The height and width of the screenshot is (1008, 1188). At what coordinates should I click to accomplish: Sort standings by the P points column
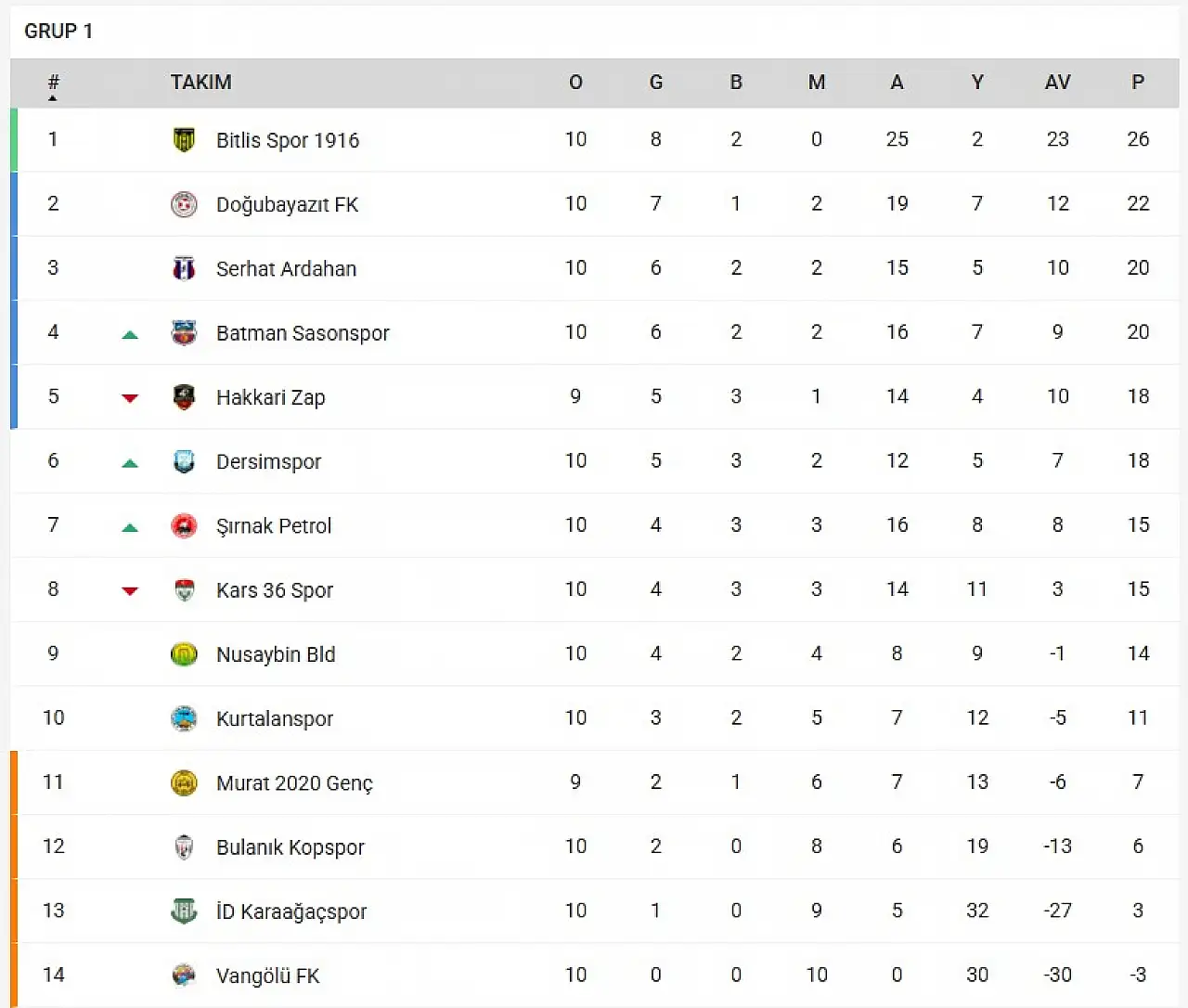(1138, 82)
